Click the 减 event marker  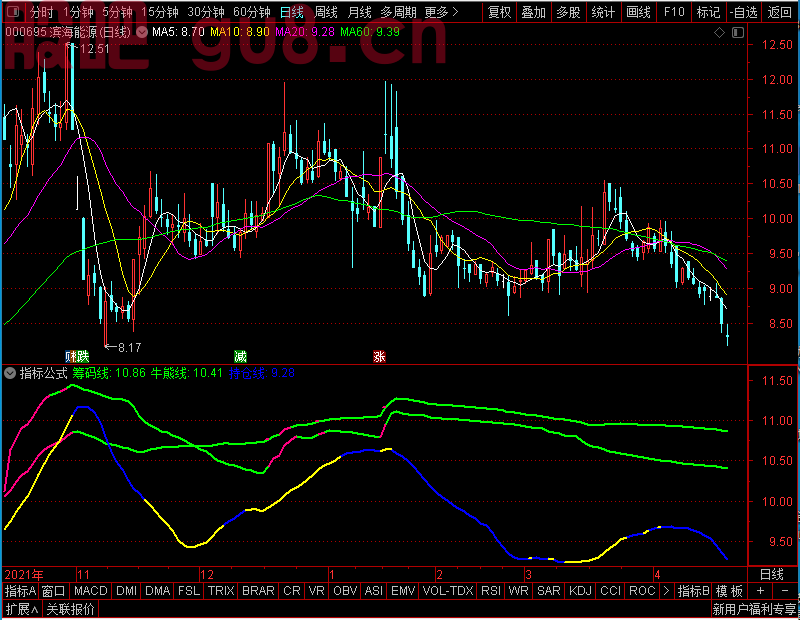[x=240, y=357]
